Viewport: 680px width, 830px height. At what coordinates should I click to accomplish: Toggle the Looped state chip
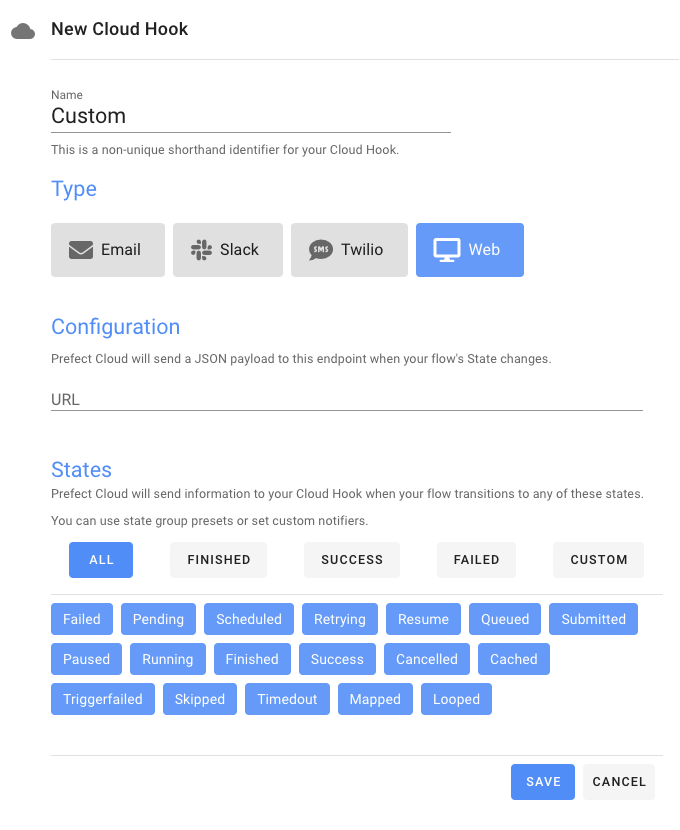456,699
